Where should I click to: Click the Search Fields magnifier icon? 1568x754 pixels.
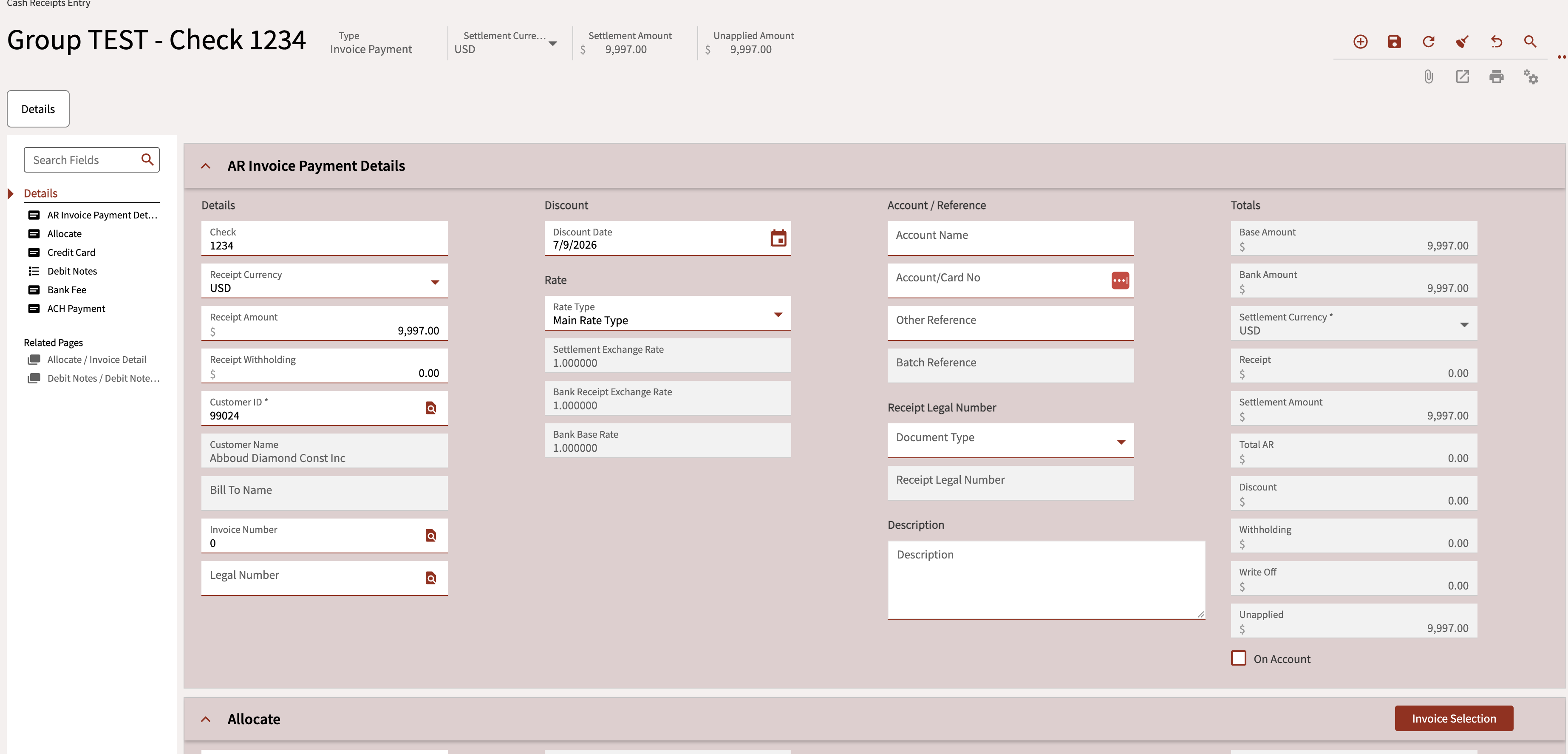tap(147, 159)
